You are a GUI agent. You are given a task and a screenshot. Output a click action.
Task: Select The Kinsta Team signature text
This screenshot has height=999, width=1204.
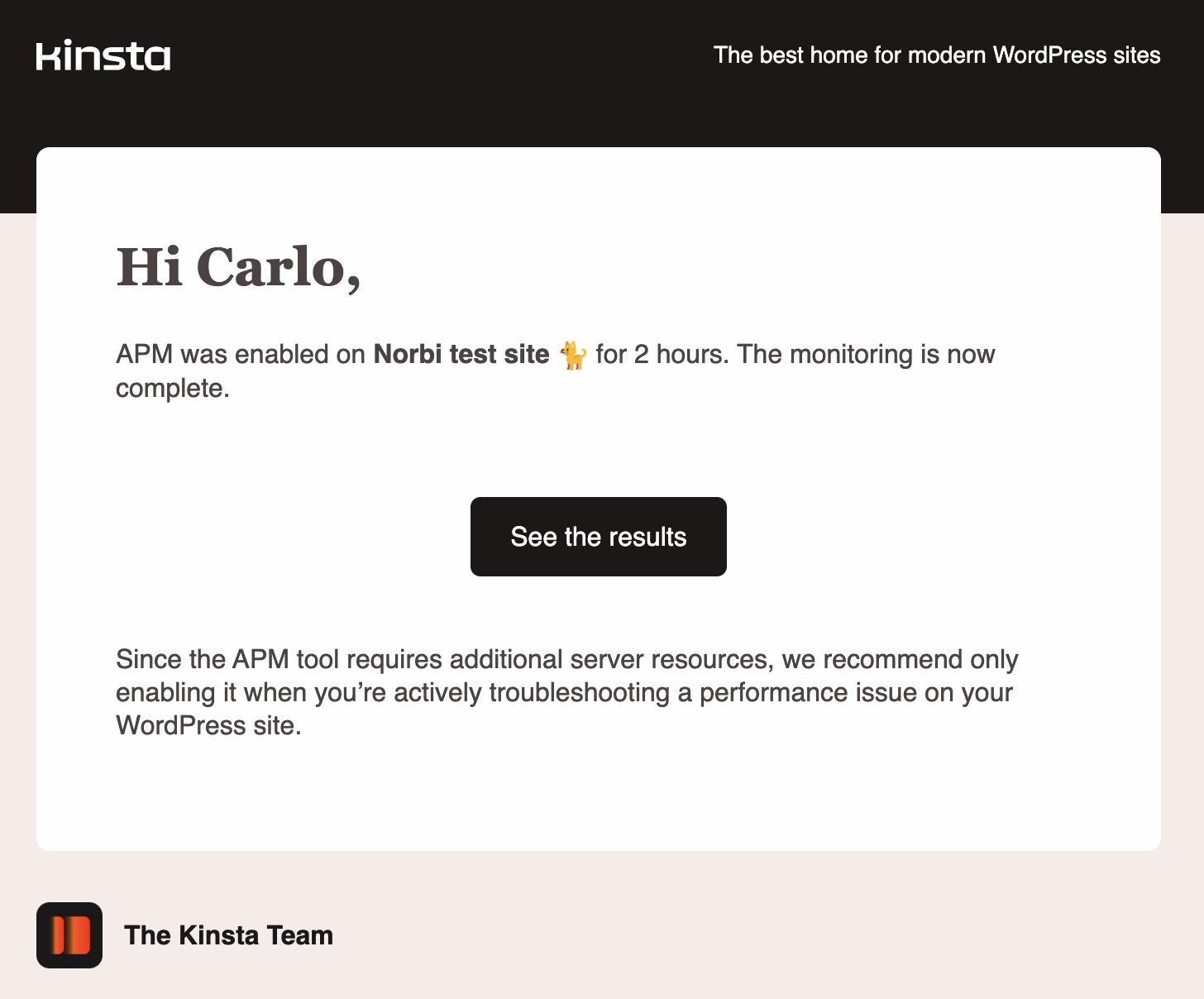tap(228, 935)
